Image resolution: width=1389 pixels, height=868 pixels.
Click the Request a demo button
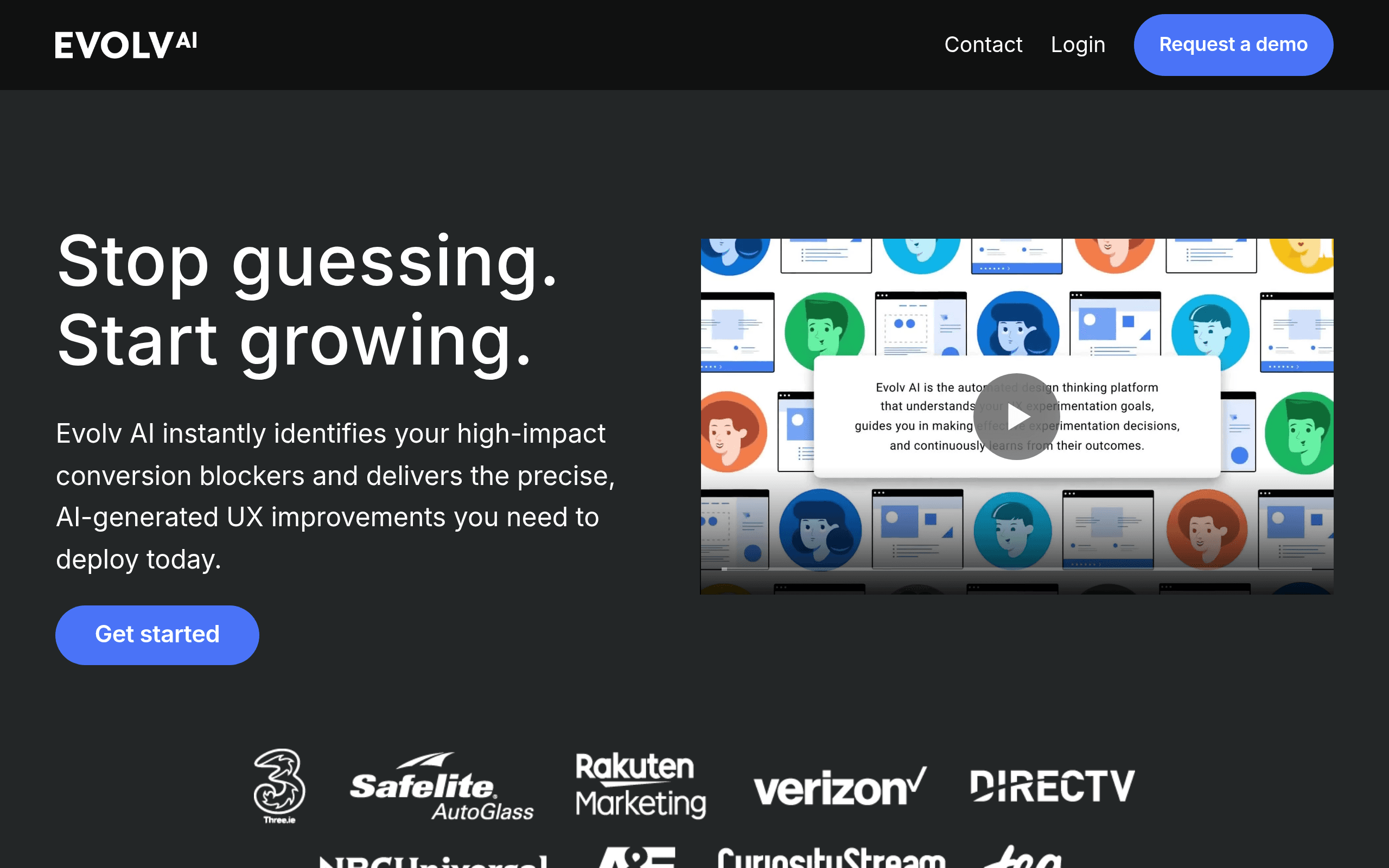click(1233, 45)
